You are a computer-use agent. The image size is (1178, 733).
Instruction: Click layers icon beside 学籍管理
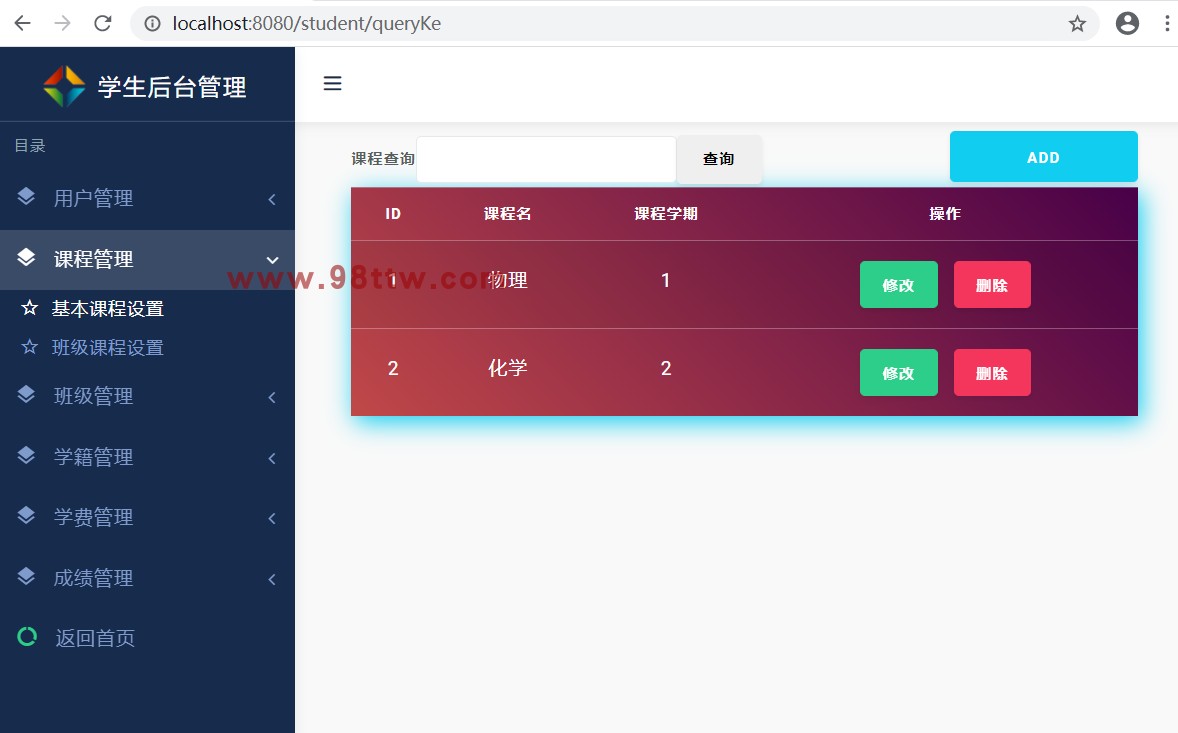pyautogui.click(x=26, y=455)
